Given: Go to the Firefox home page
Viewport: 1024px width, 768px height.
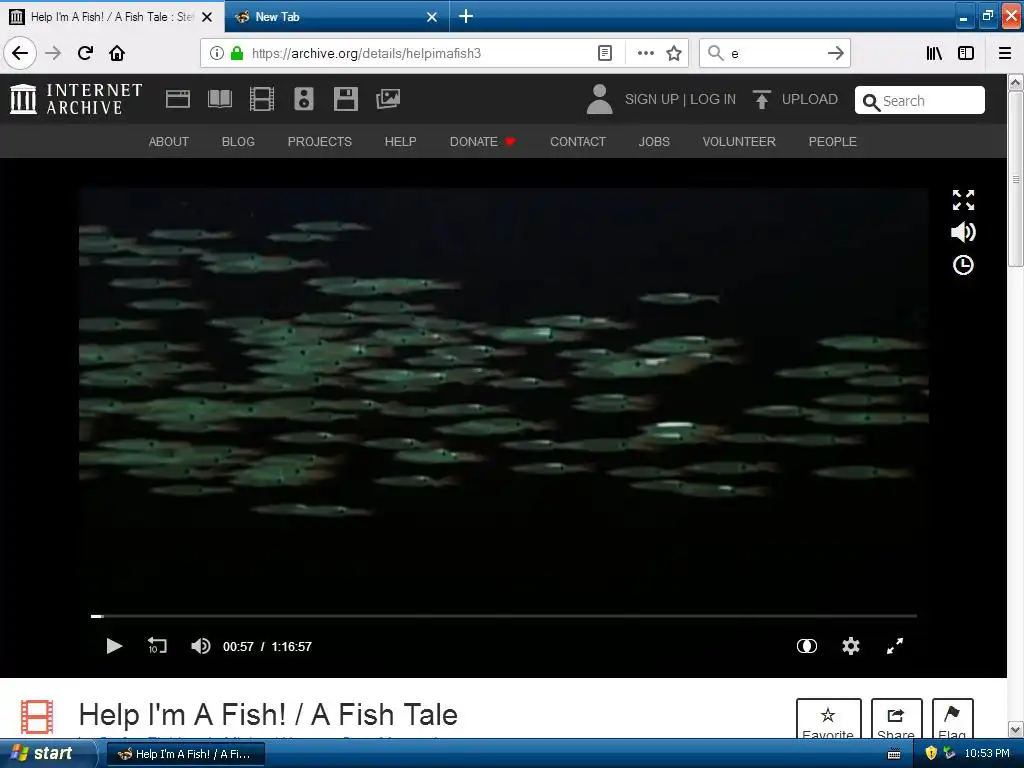Looking at the screenshot, I should tap(117, 53).
